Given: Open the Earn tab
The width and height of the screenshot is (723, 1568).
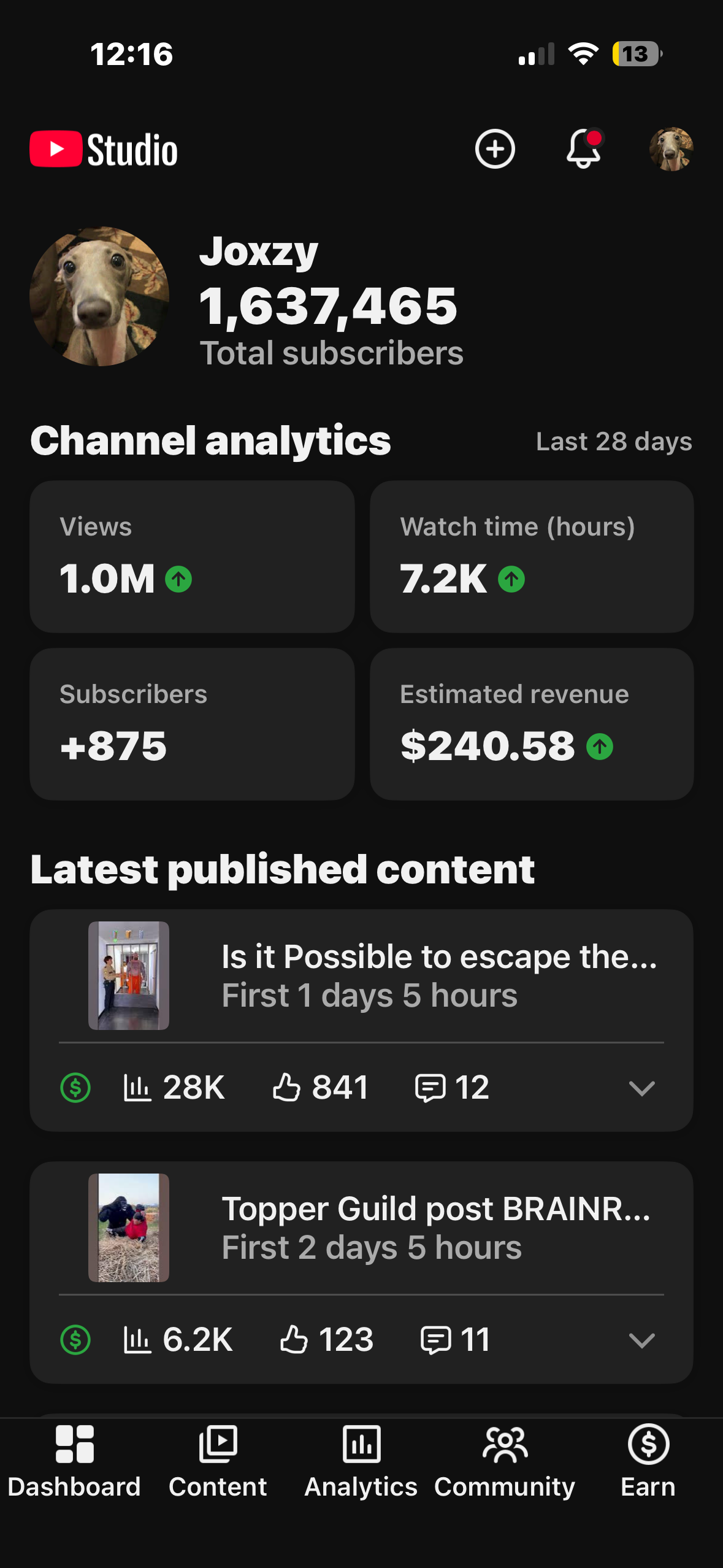Looking at the screenshot, I should (648, 1462).
